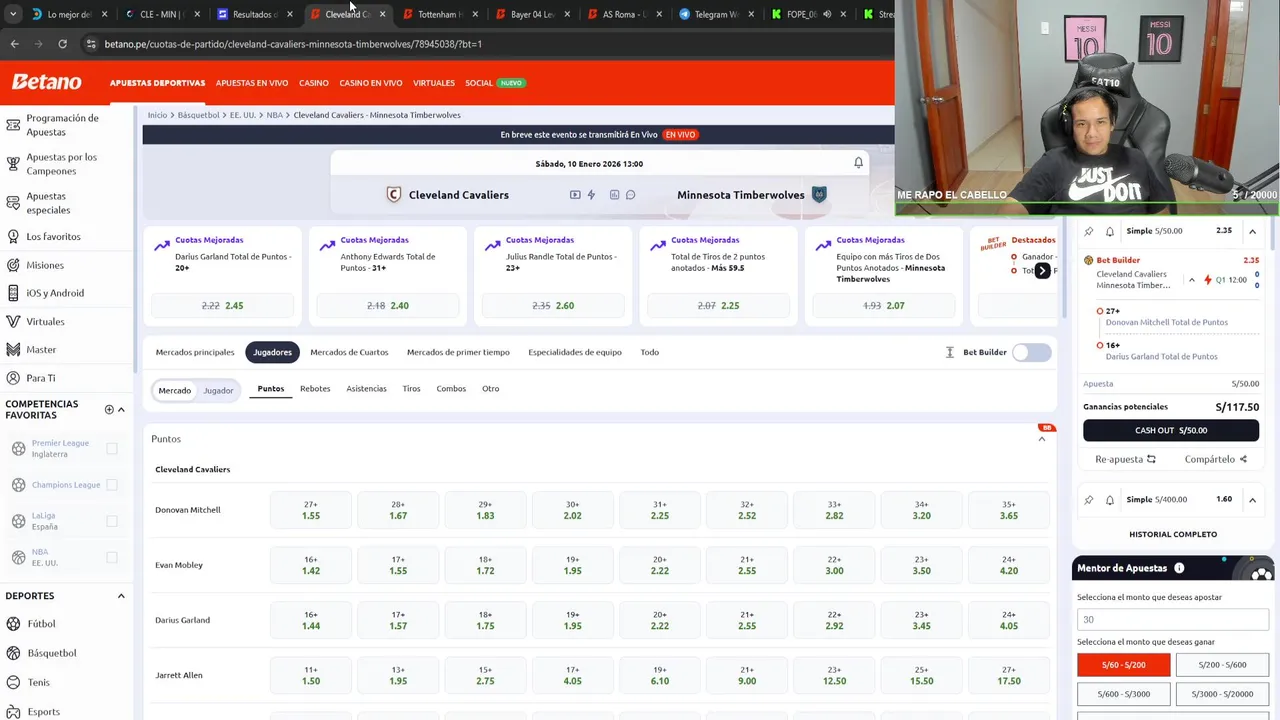This screenshot has width=1280, height=720.
Task: Switch to the Rebotes tab
Action: pyautogui.click(x=315, y=389)
